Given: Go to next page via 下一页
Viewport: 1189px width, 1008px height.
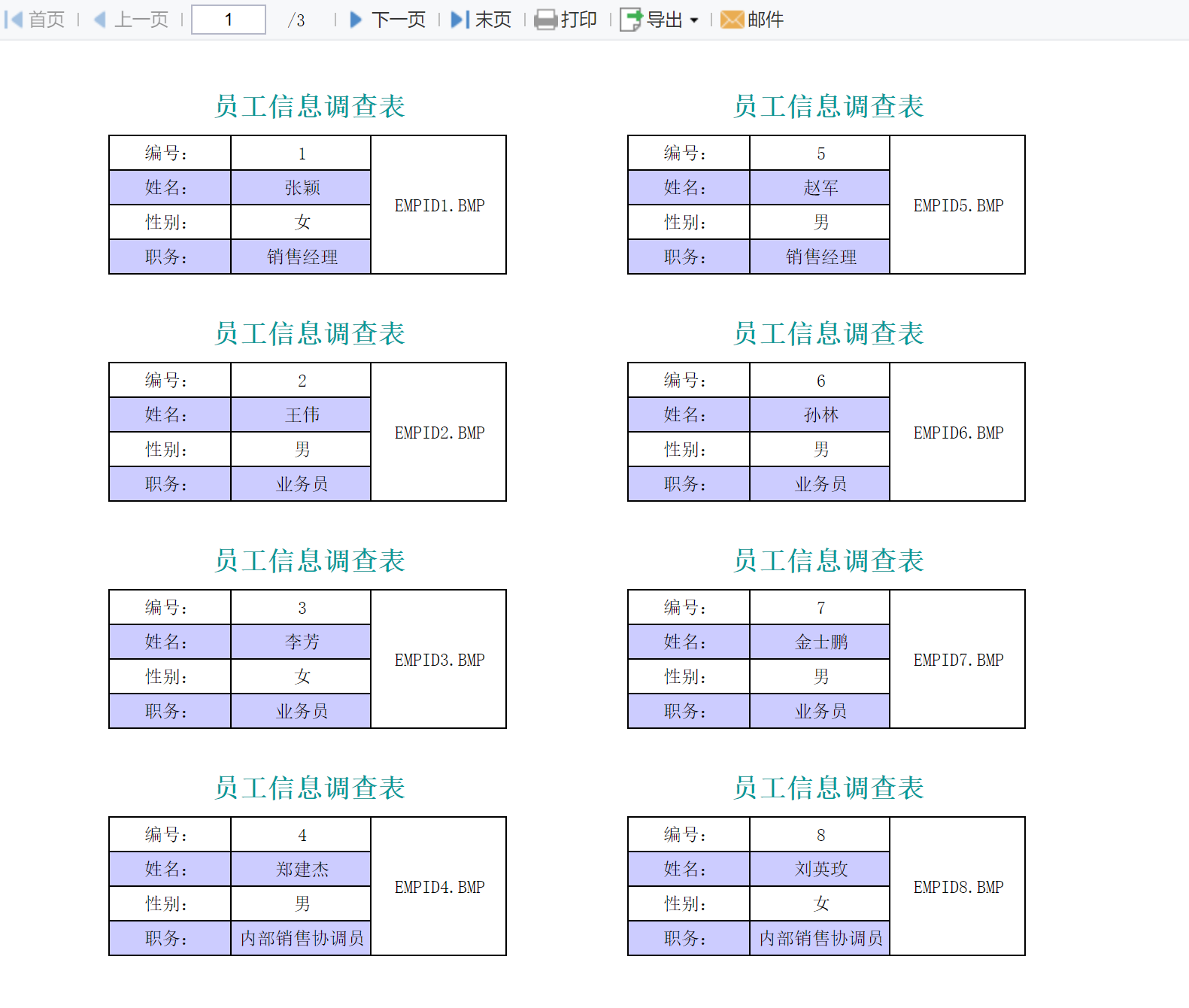Looking at the screenshot, I should pyautogui.click(x=399, y=20).
